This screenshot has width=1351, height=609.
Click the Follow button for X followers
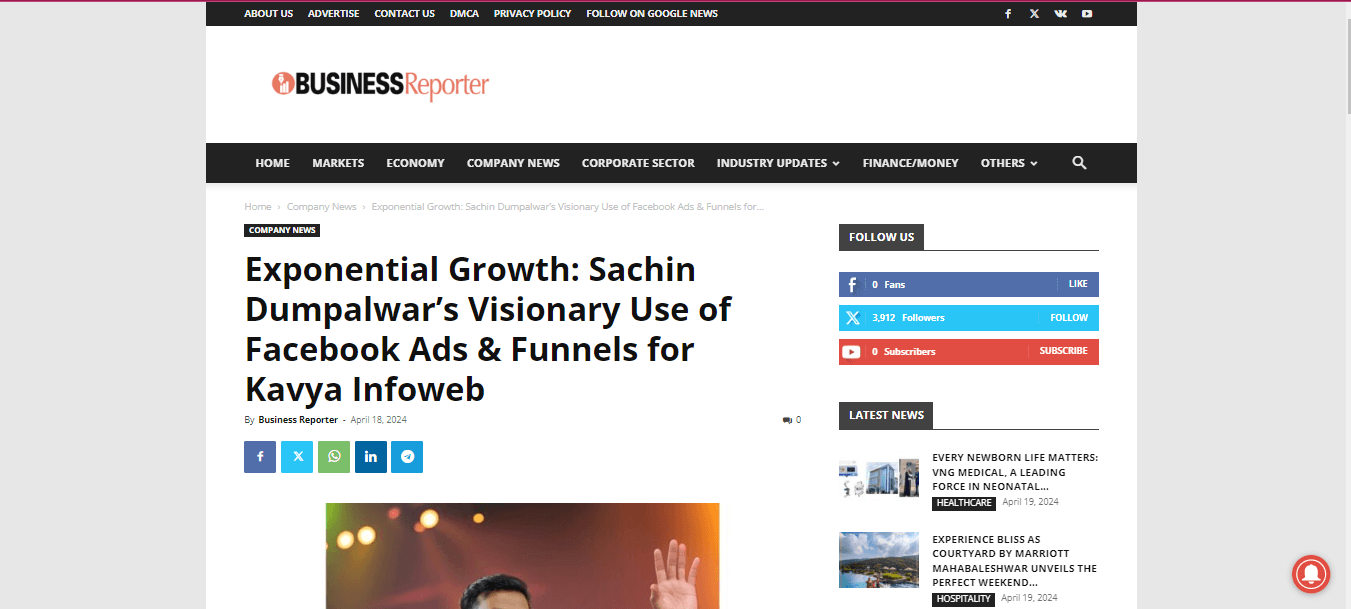pyautogui.click(x=1069, y=318)
